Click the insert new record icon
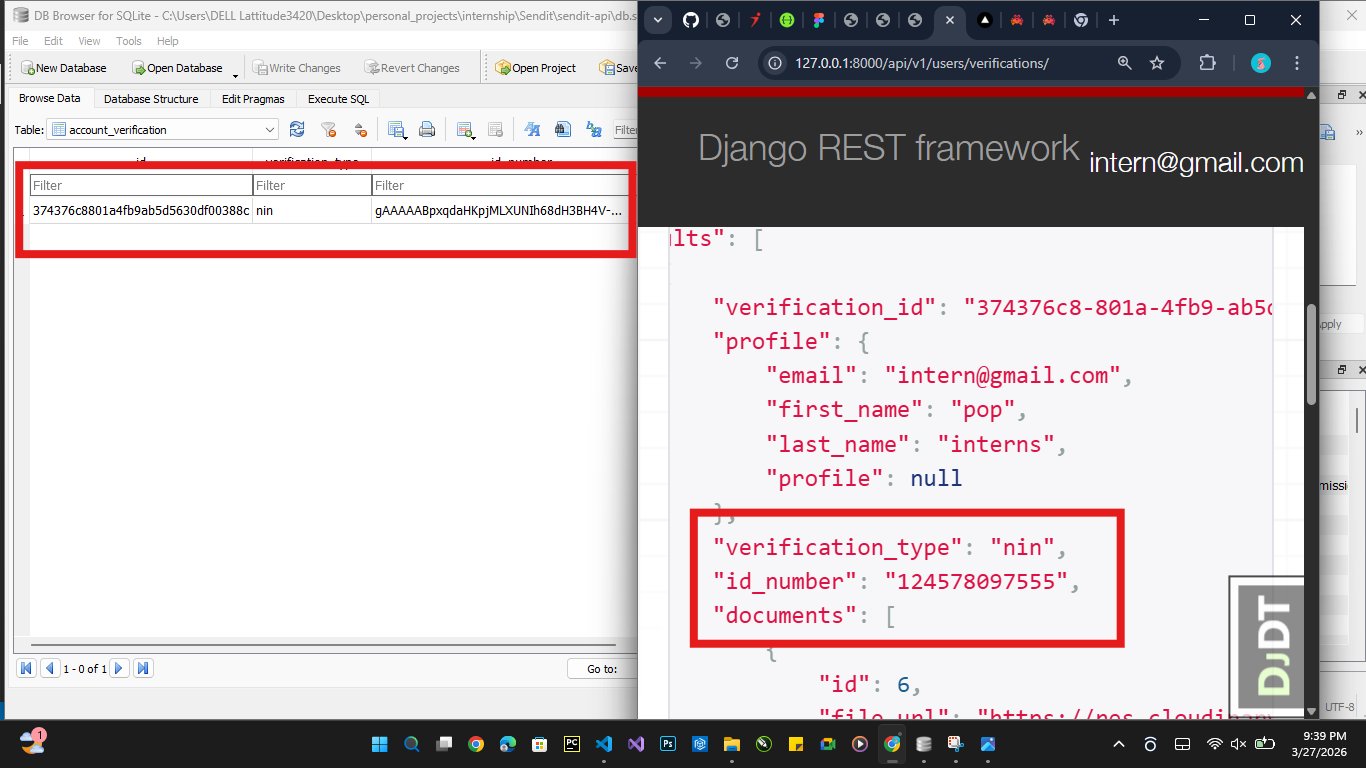The width and height of the screenshot is (1366, 768). (465, 129)
